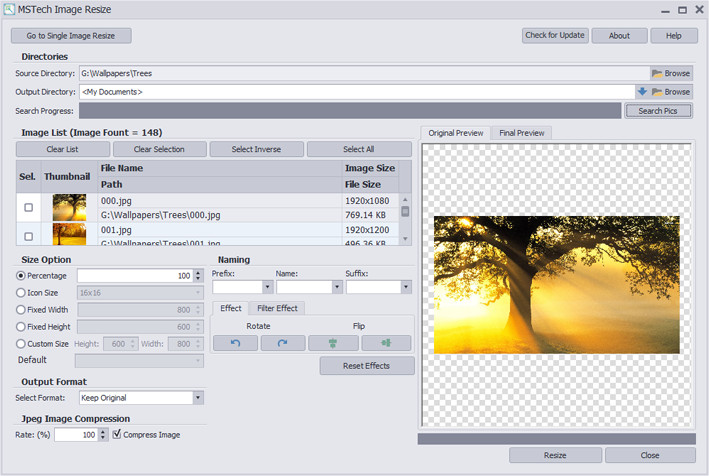Select the Percentage radio button

(20, 276)
